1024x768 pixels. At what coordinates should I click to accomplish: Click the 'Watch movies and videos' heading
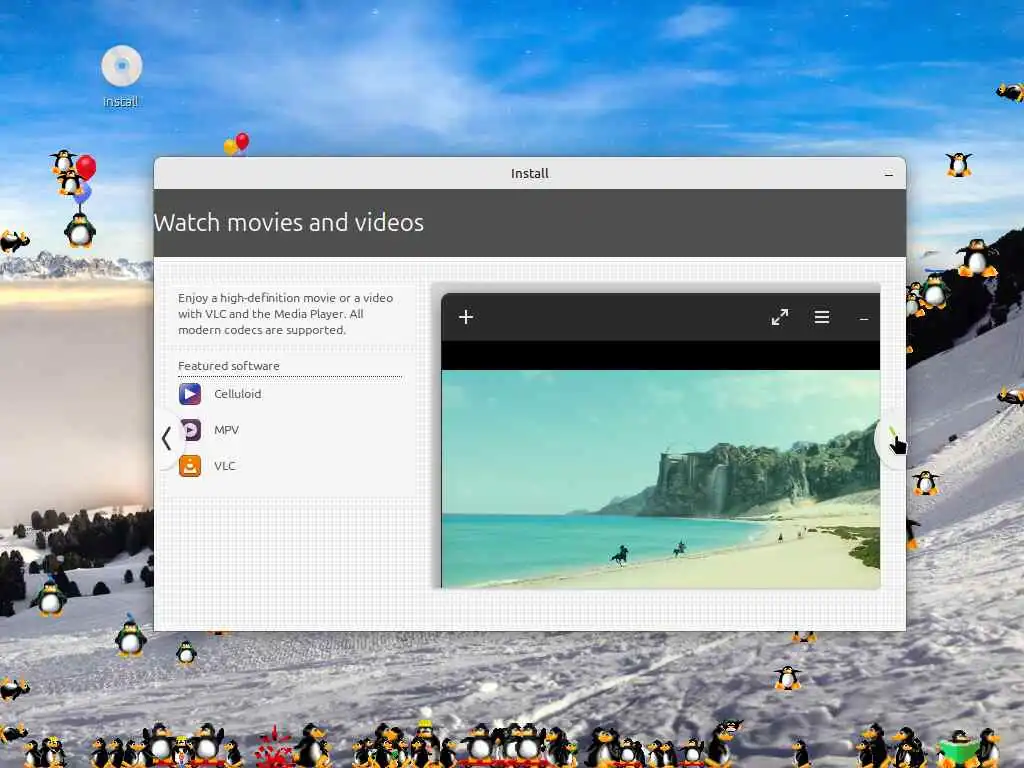(289, 223)
